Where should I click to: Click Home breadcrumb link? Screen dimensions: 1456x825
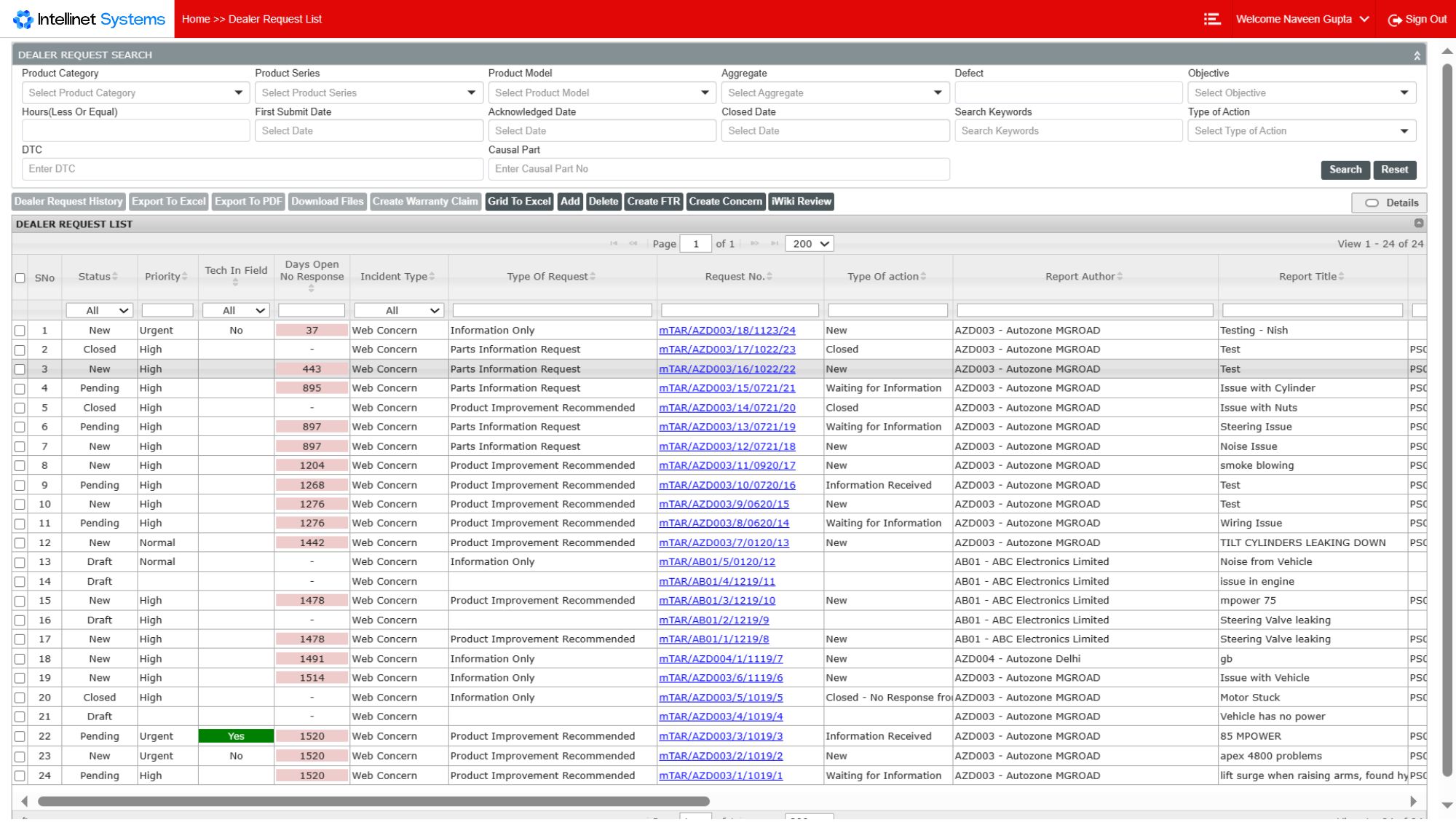coord(196,20)
